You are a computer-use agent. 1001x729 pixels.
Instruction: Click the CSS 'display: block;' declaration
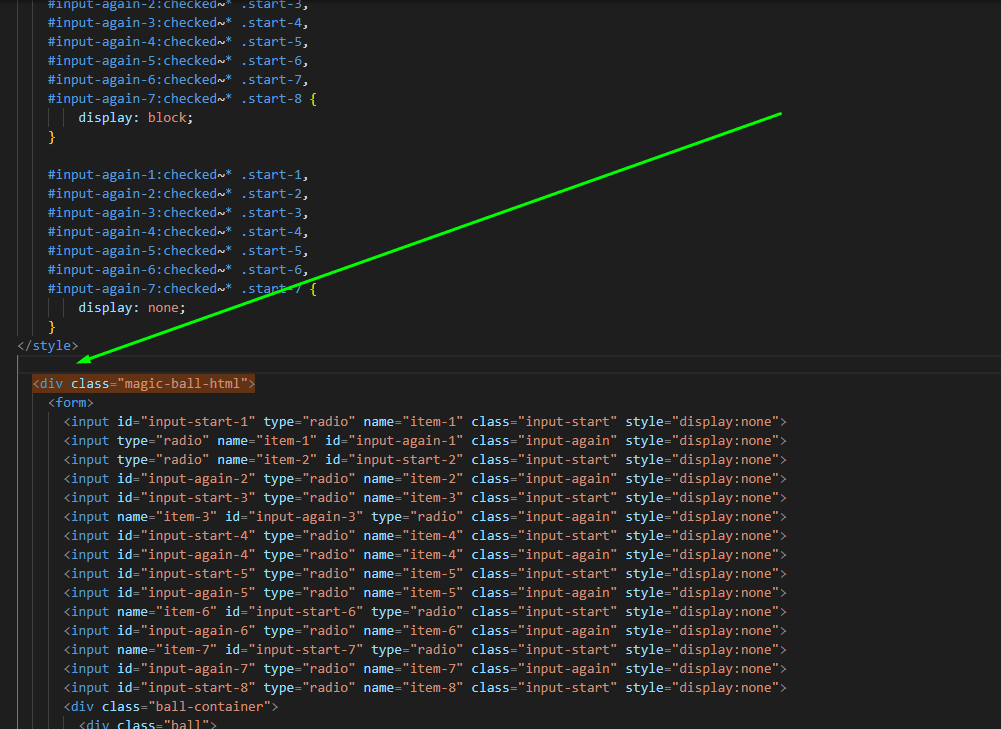click(x=135, y=118)
